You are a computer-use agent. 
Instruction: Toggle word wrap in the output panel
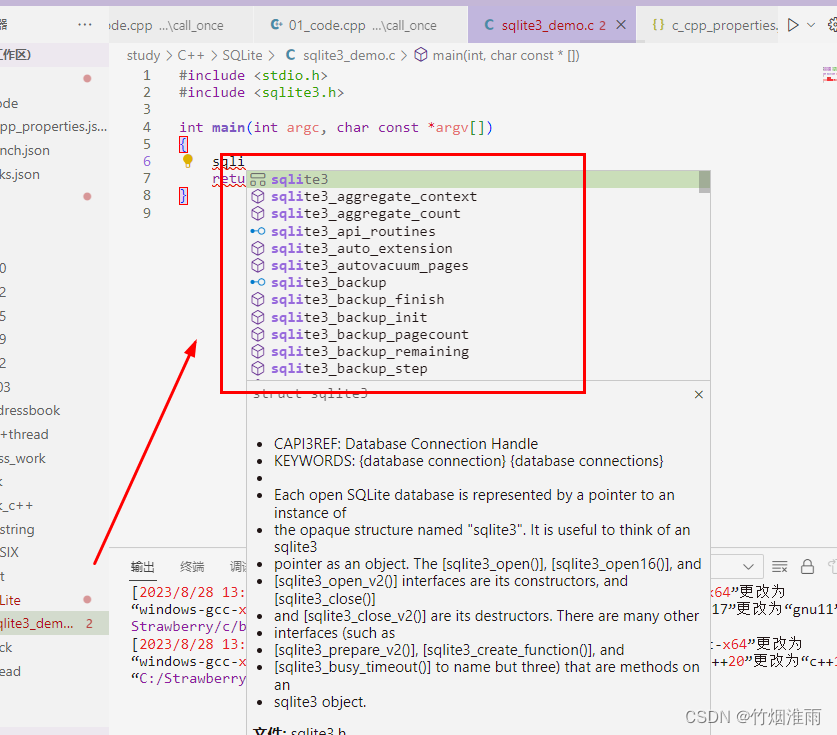pyautogui.click(x=833, y=565)
